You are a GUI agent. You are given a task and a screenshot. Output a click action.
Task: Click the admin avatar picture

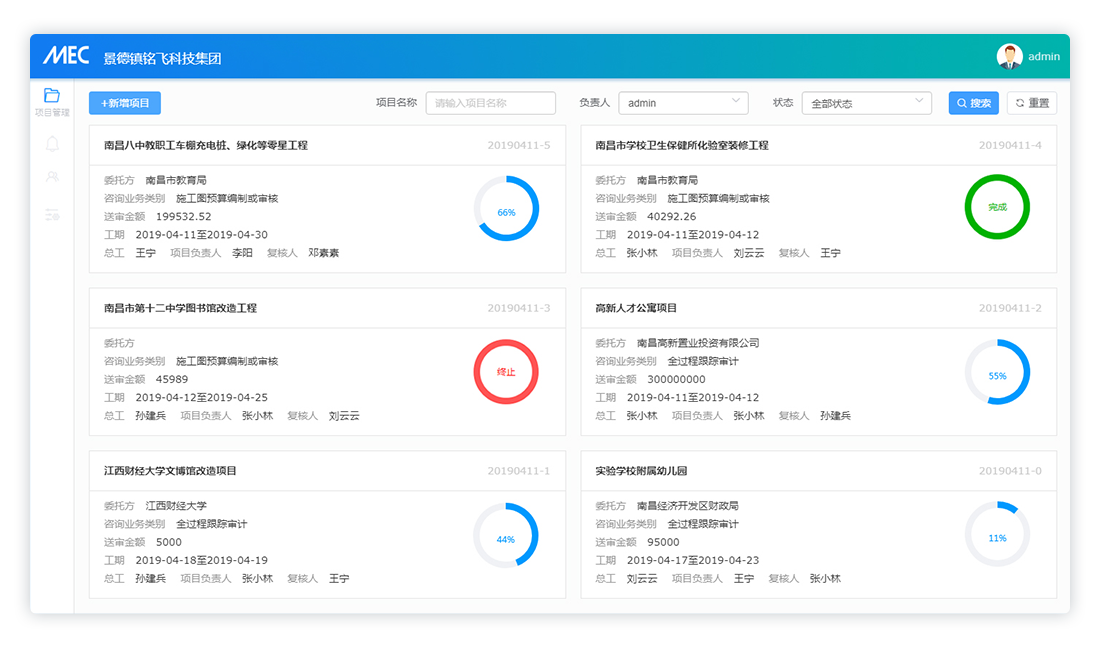1009,57
